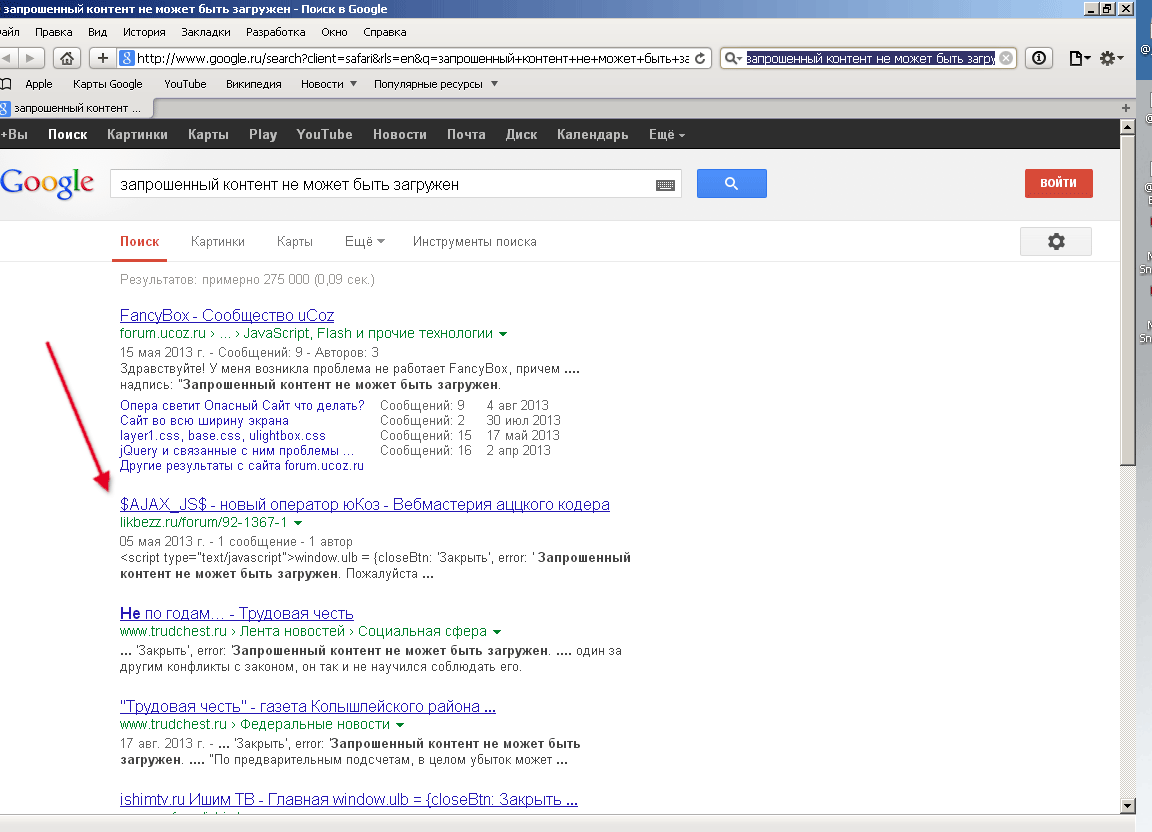Open Play in Google bar
The image size is (1152, 832).
point(262,135)
